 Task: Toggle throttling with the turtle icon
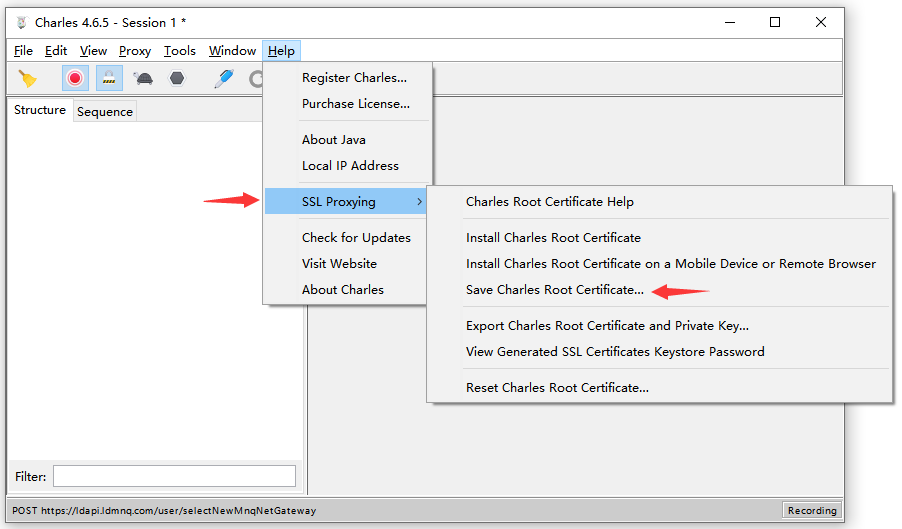pos(143,78)
